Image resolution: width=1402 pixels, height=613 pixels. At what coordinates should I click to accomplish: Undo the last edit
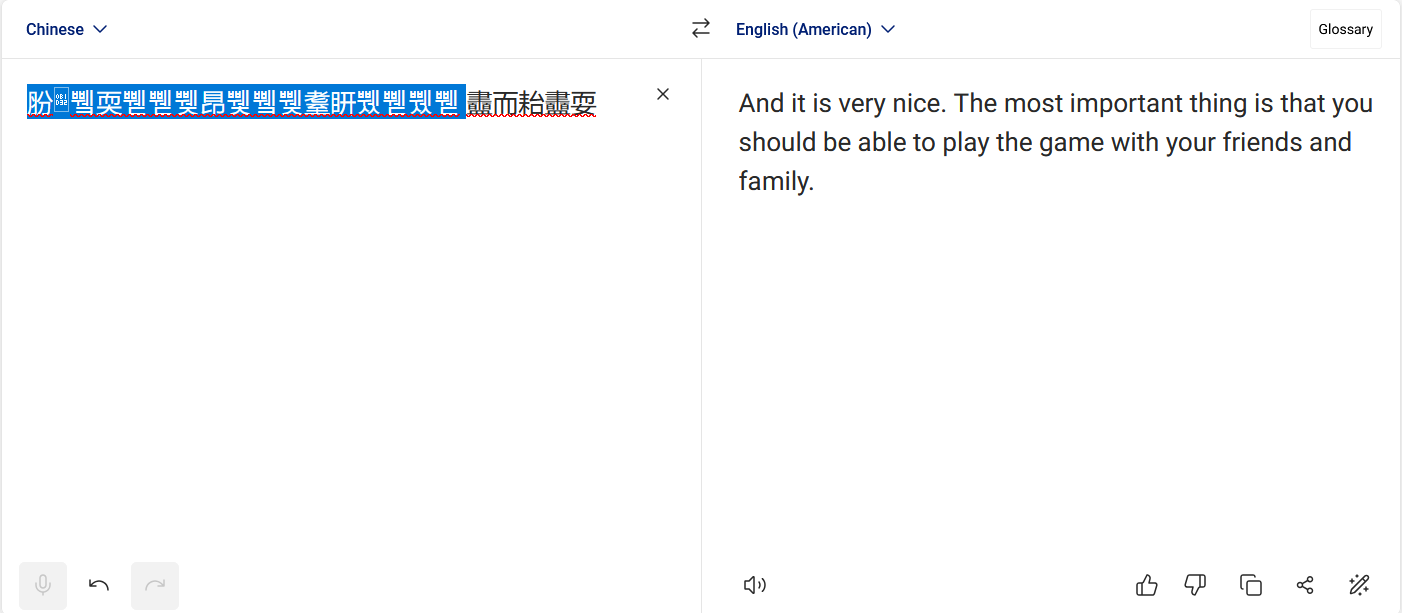coord(99,585)
